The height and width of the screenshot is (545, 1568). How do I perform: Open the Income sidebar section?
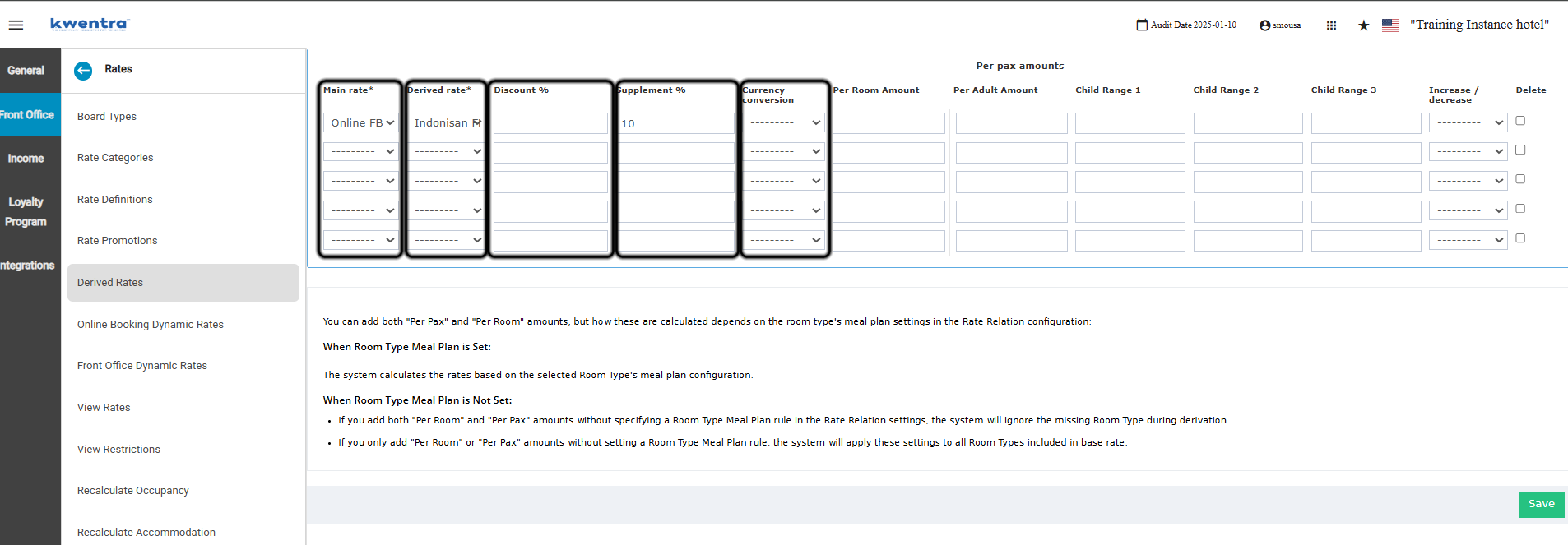26,159
